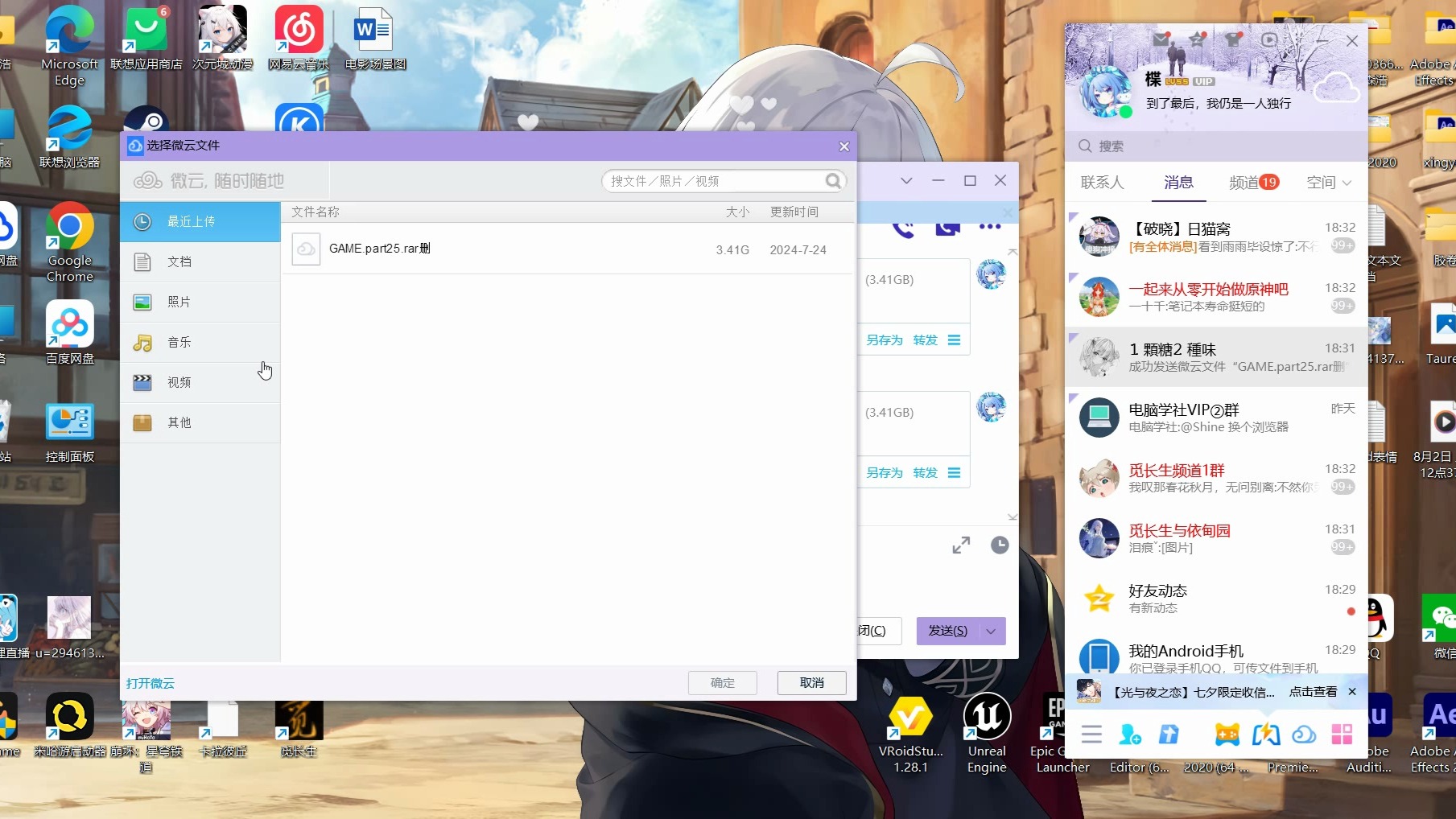Click the magnifier icon in Weiyun search

833,181
